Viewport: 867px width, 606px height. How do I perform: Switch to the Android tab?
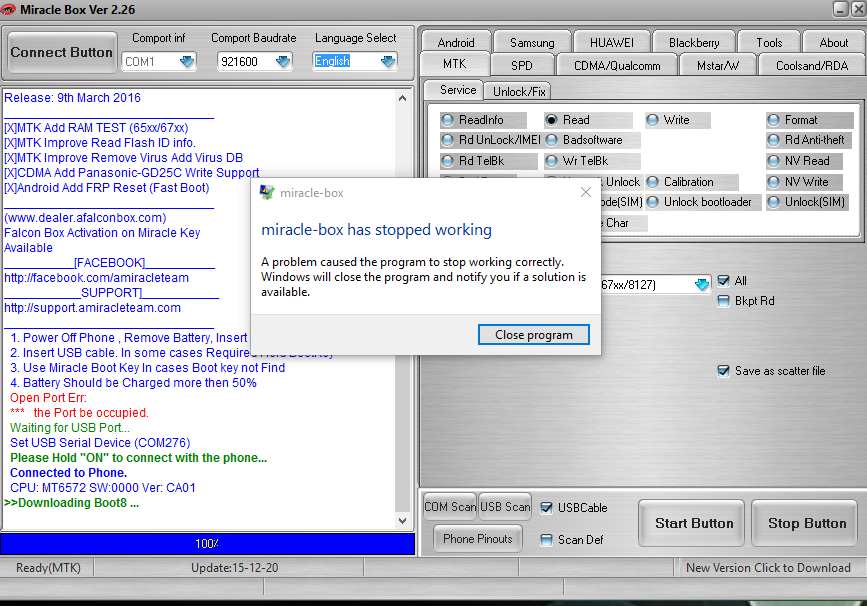click(456, 43)
